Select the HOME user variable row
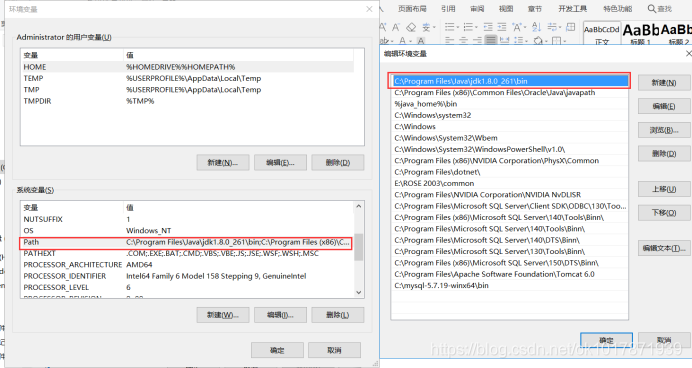Image resolution: width=692 pixels, height=368 pixels. tap(187, 67)
